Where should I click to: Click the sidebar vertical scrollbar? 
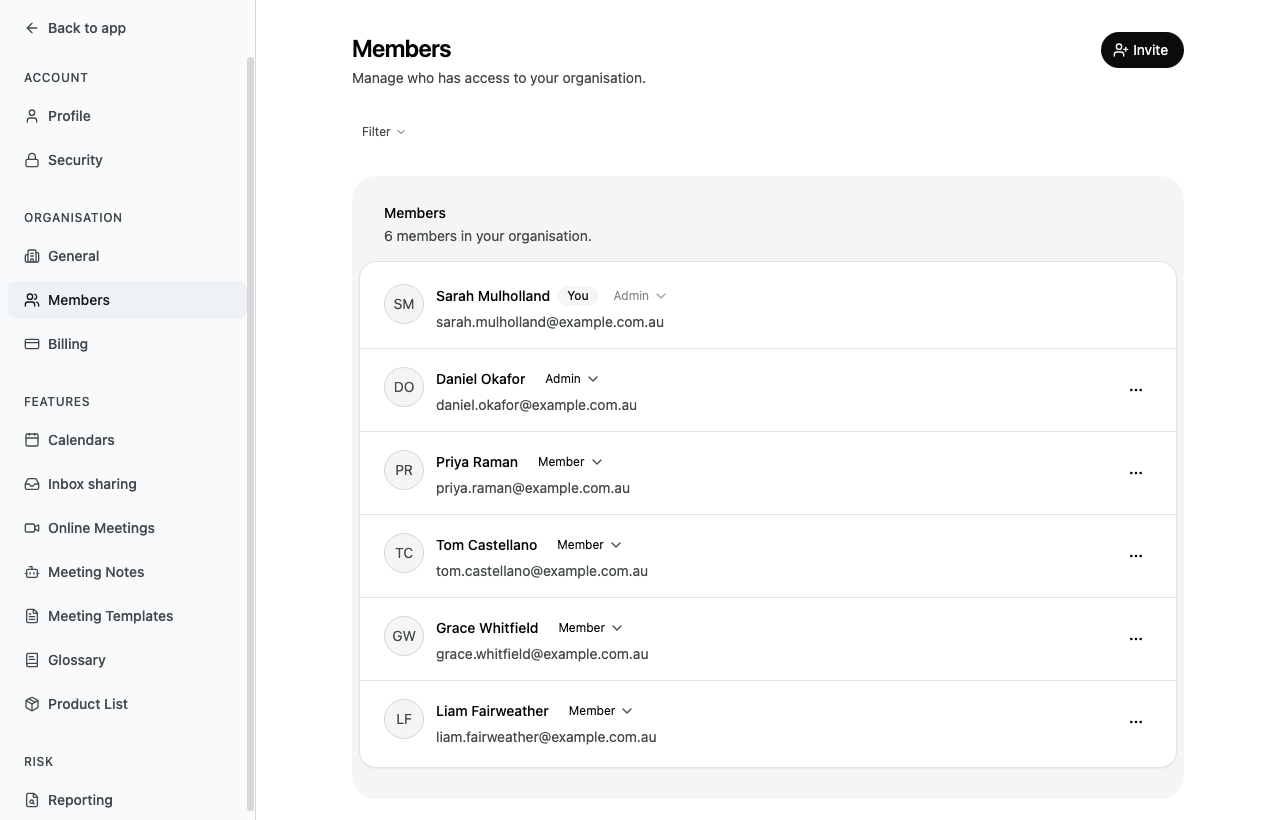[250, 435]
